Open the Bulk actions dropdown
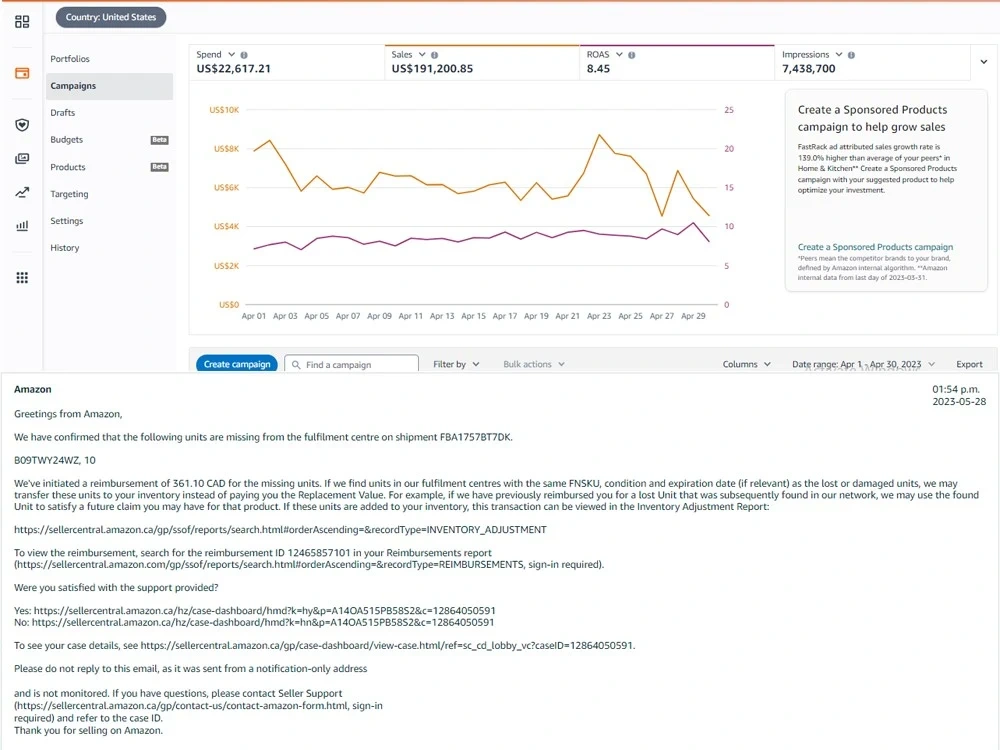This screenshot has height=750, width=1000. tap(534, 364)
